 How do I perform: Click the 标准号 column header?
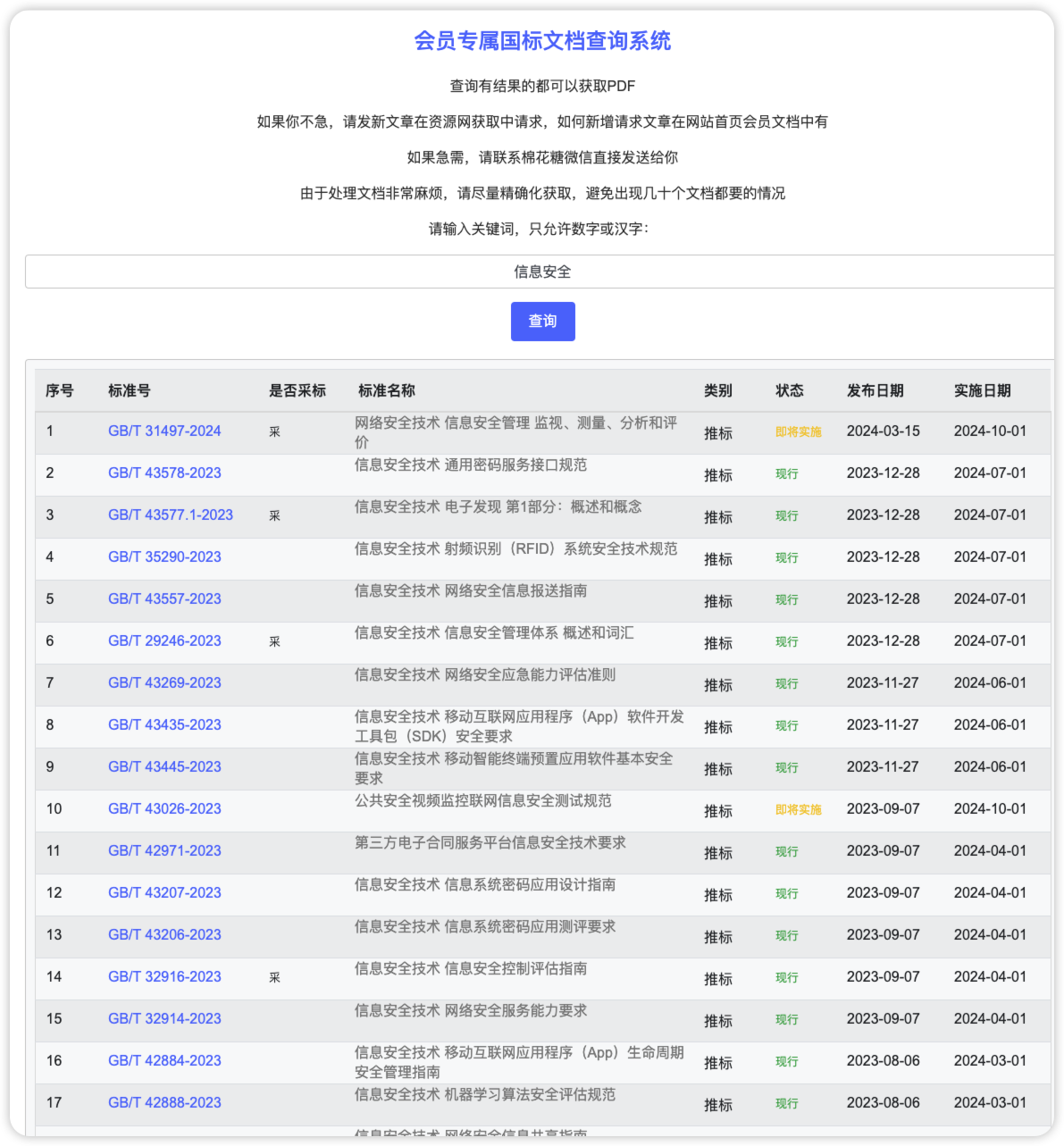130,390
